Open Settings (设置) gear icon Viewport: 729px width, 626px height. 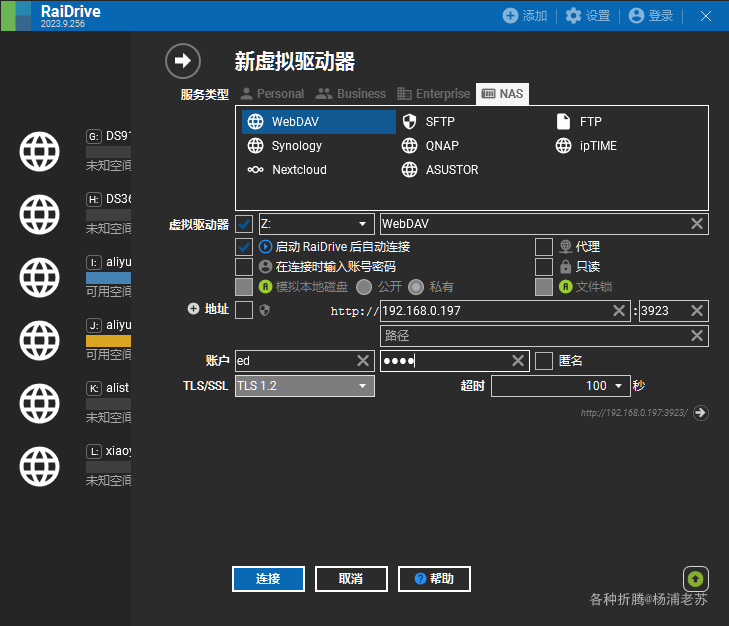point(573,15)
